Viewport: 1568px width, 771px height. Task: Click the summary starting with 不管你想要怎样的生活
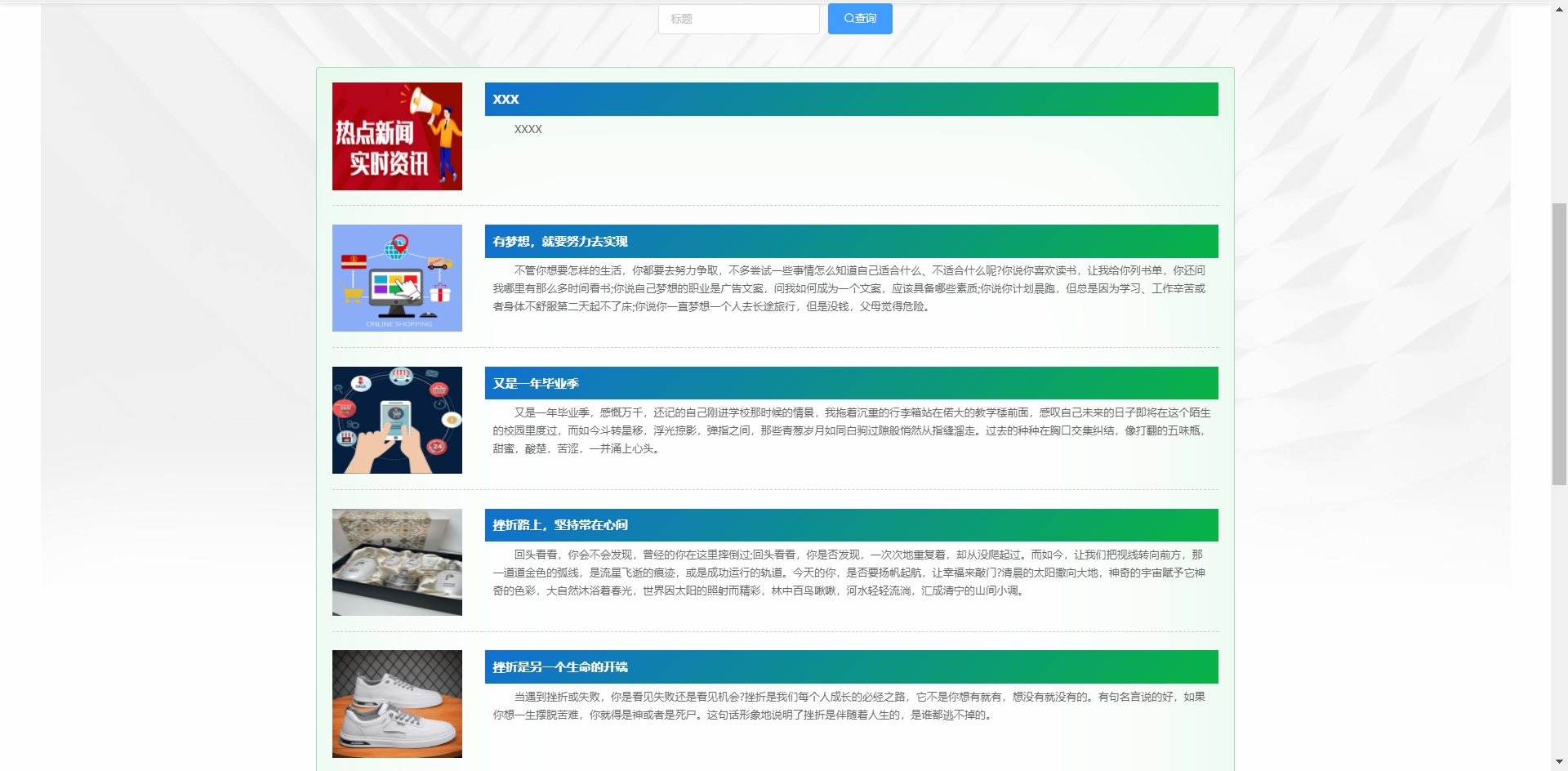[849, 288]
